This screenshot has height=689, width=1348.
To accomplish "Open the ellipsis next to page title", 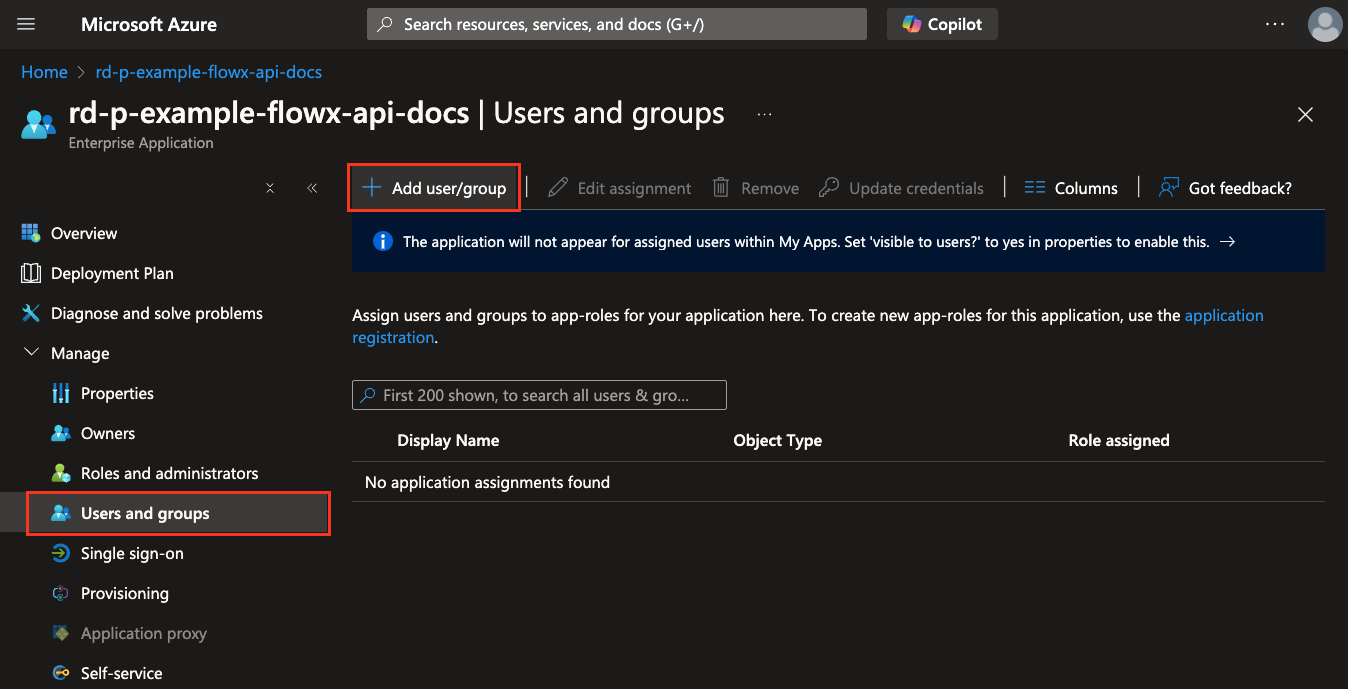I will click(765, 115).
